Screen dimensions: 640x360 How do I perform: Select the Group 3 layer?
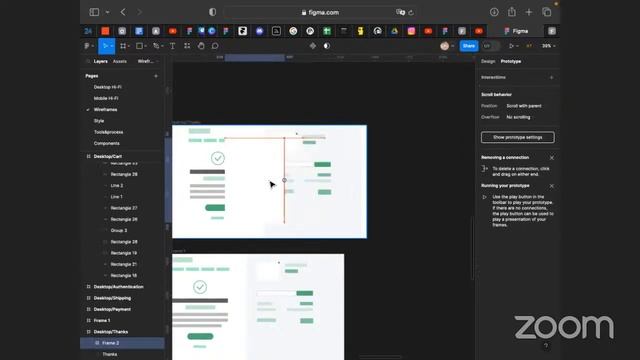(119, 230)
